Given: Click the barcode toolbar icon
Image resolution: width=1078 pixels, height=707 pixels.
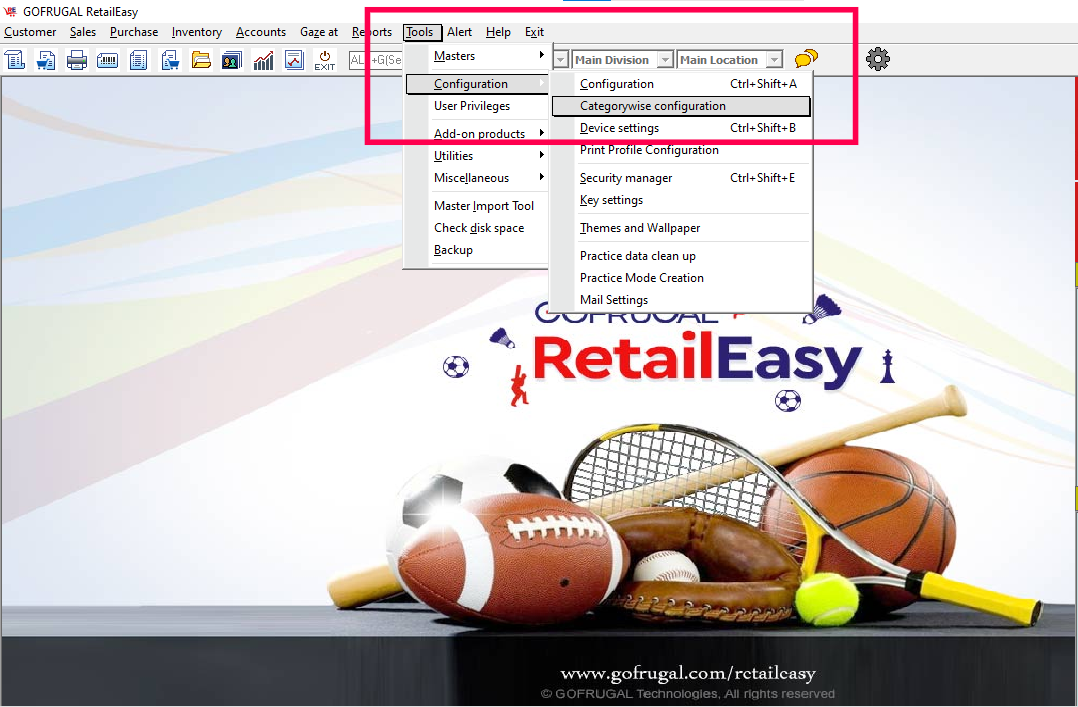Looking at the screenshot, I should [x=107, y=60].
